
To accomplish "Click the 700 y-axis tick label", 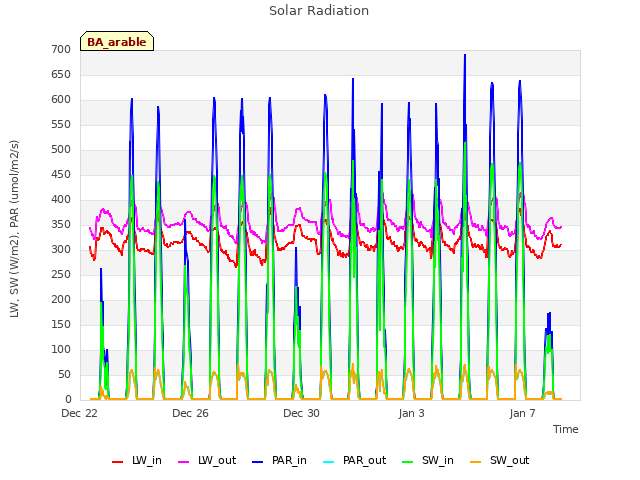I will click(x=61, y=50).
